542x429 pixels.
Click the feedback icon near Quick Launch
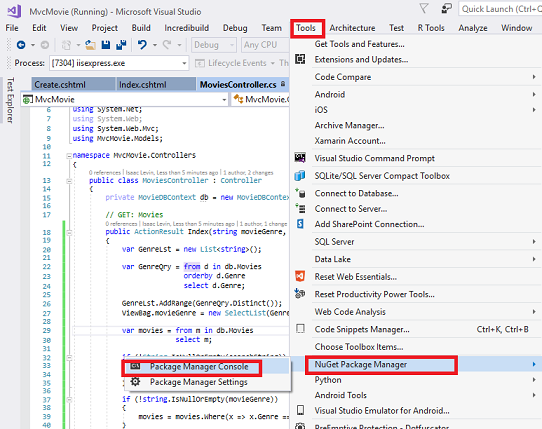point(447,8)
